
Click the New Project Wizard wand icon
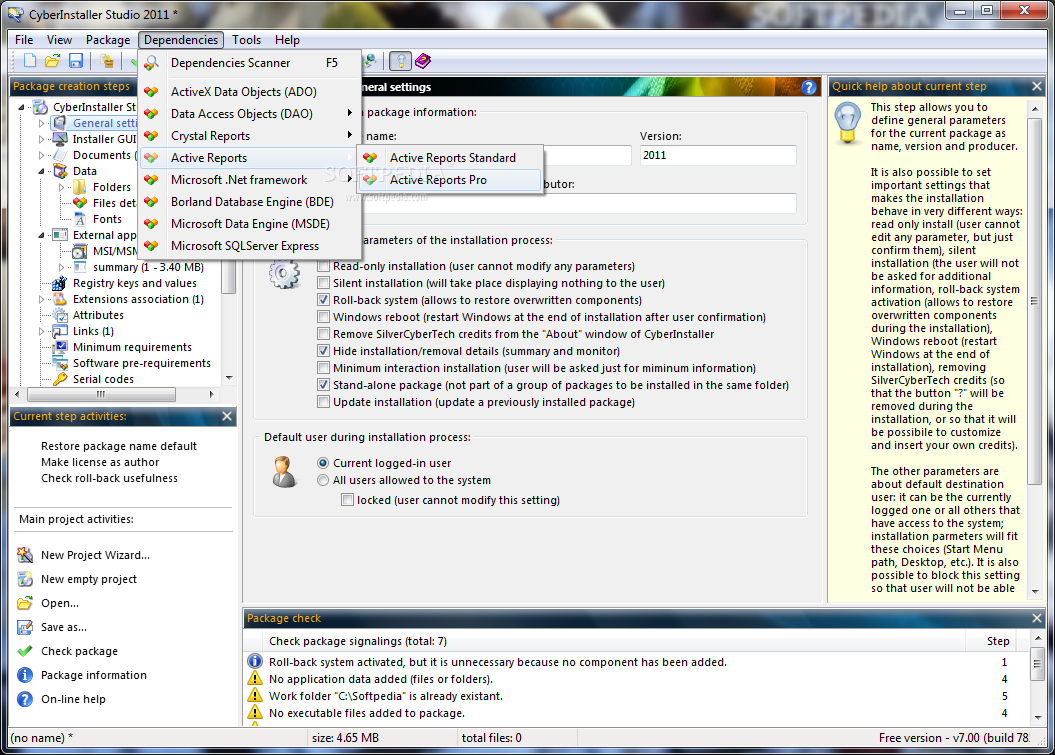click(x=25, y=555)
